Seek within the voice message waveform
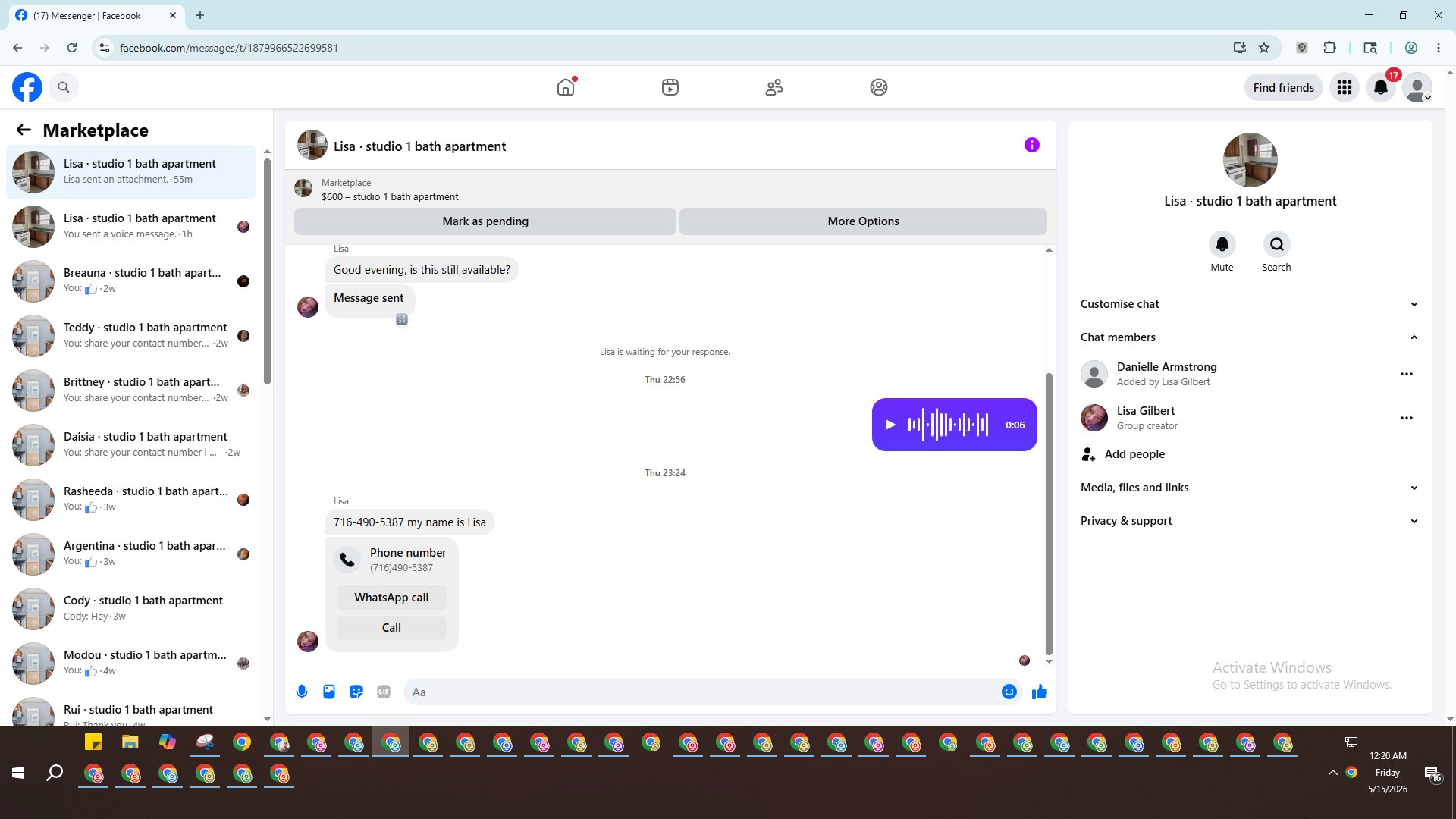The height and width of the screenshot is (819, 1456). coord(949,425)
